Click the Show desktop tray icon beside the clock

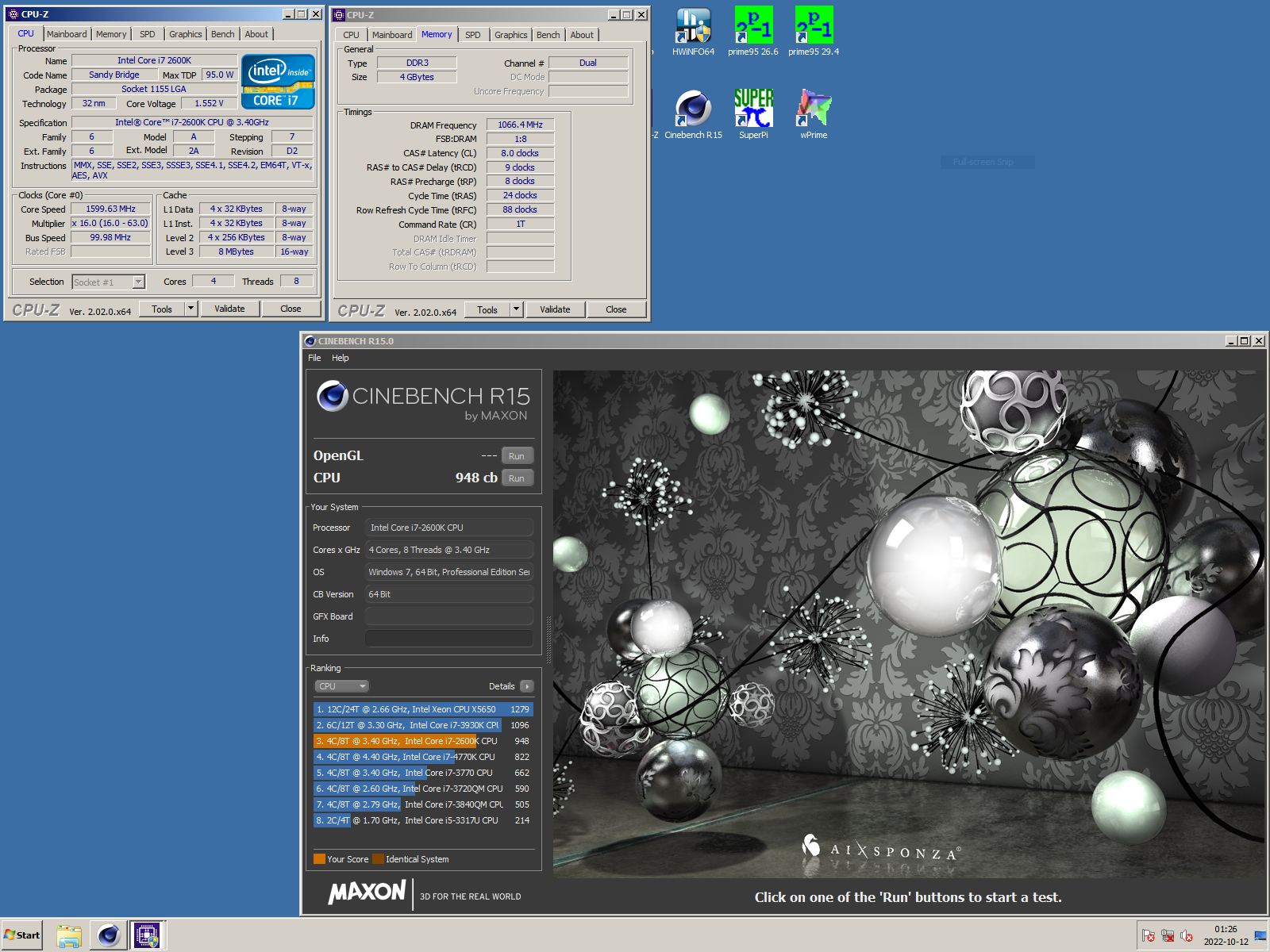click(1260, 936)
